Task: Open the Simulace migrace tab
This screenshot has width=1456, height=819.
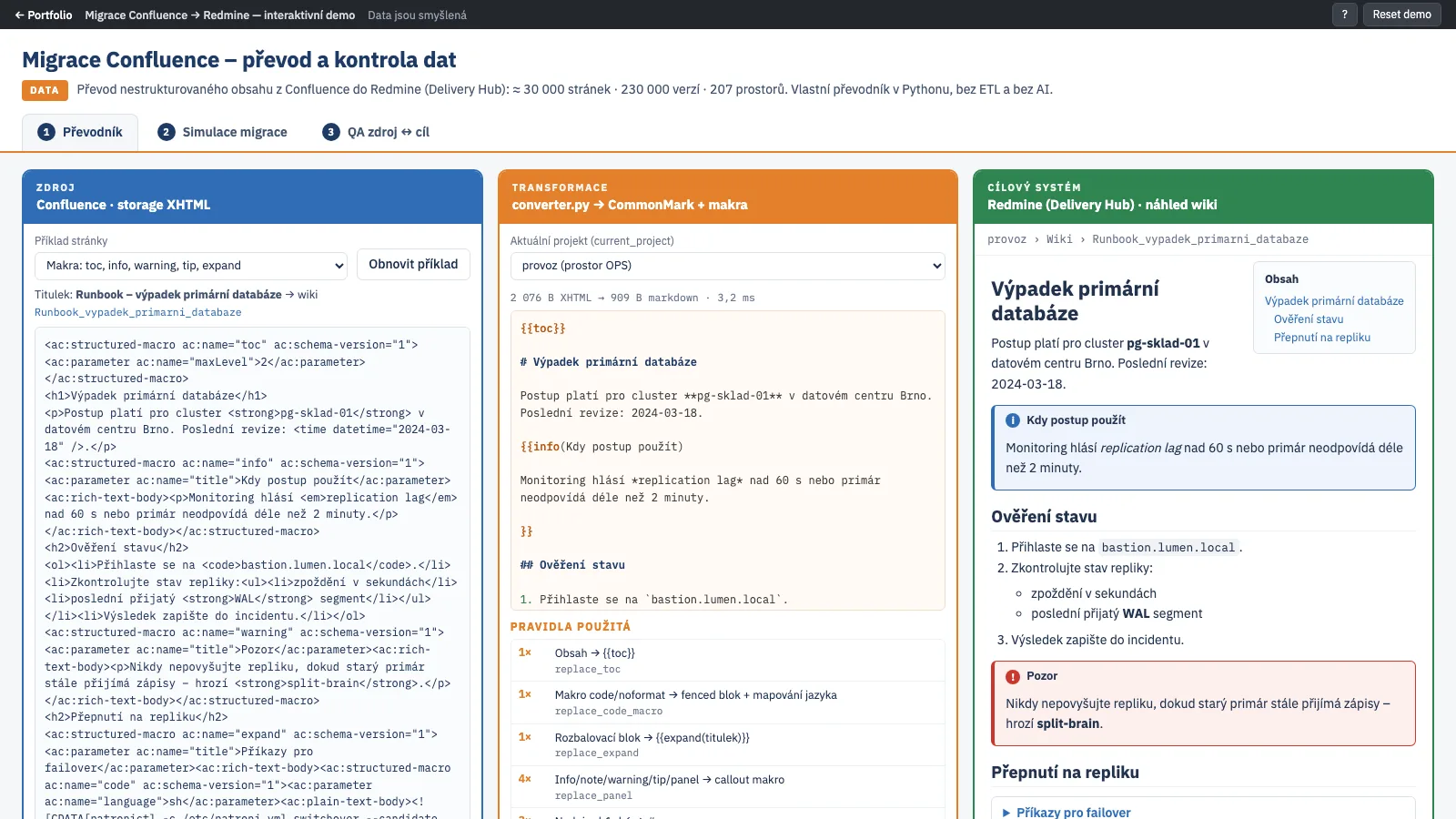Action: [x=222, y=132]
